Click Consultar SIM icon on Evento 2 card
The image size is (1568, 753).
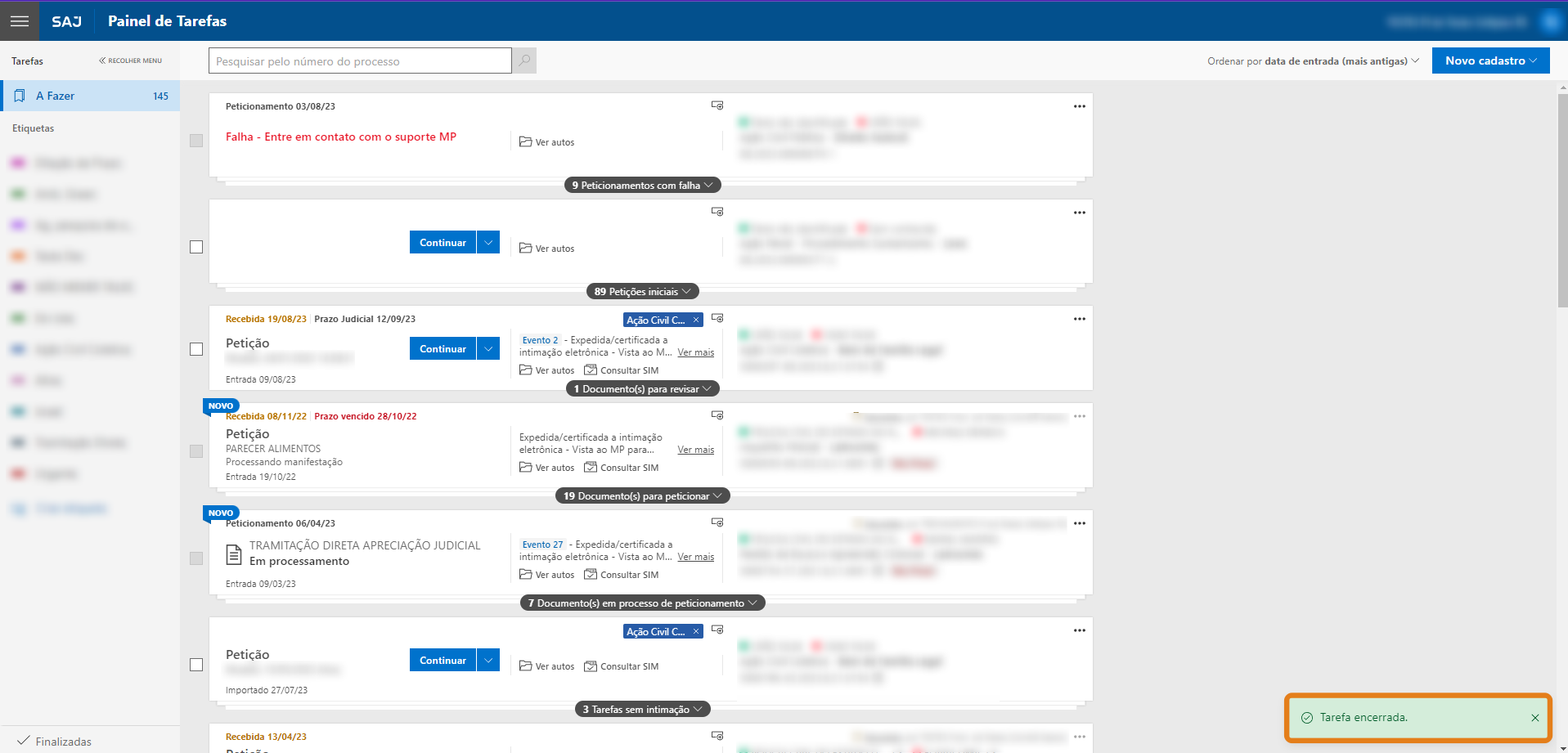(x=591, y=370)
